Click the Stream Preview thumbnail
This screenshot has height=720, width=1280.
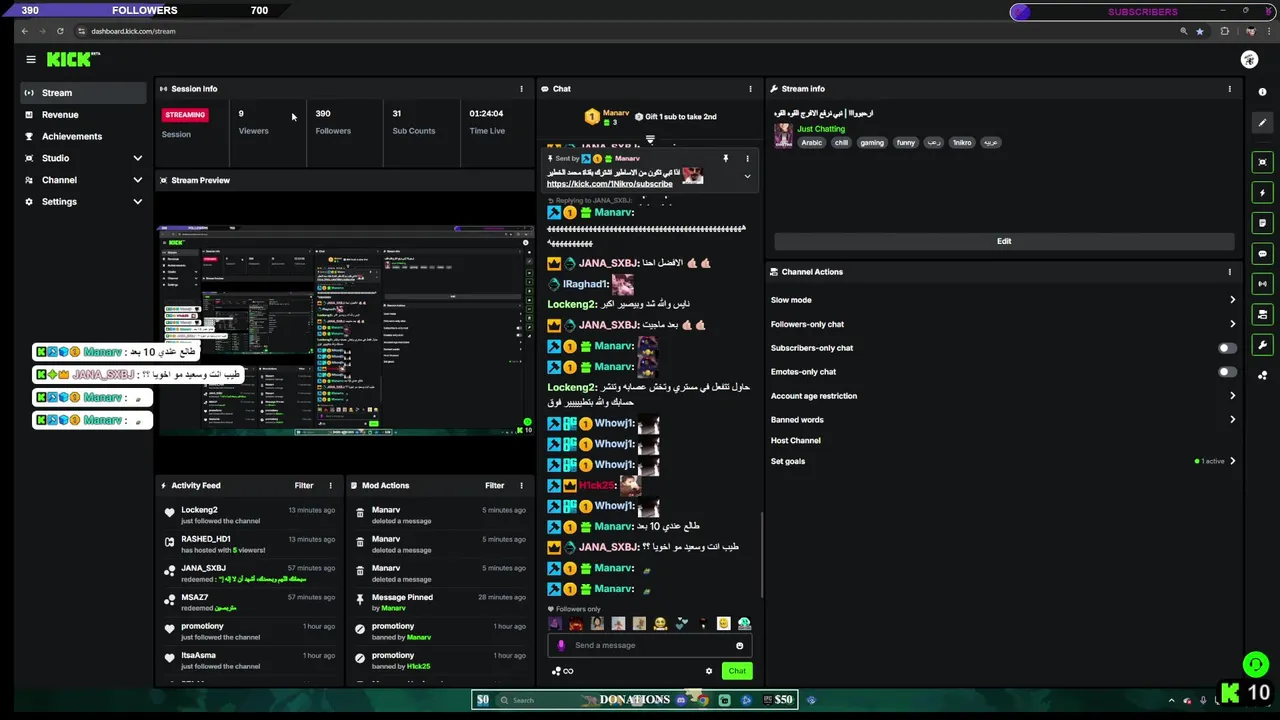click(x=345, y=331)
